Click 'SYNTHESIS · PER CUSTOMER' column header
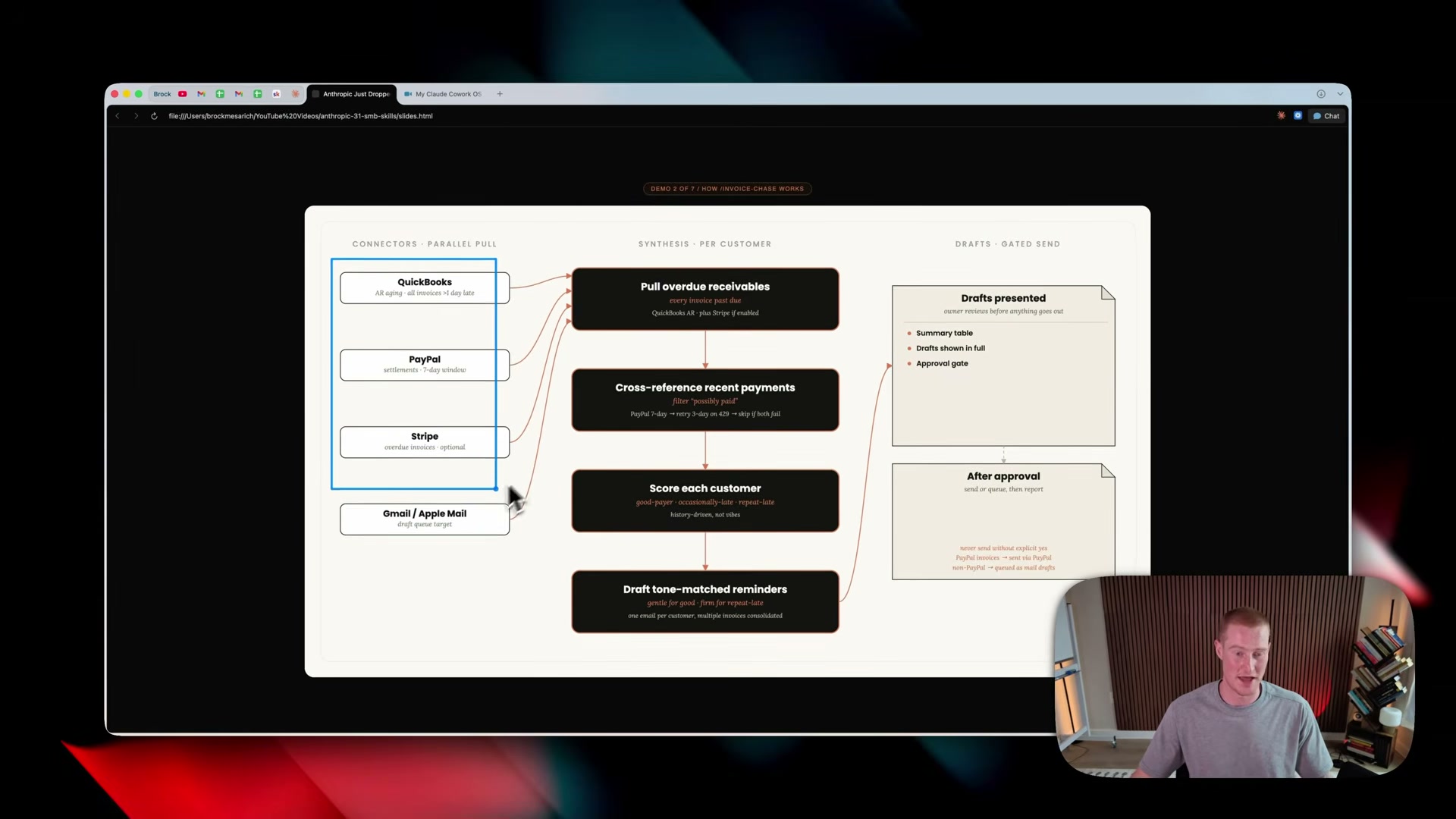This screenshot has height=819, width=1456. pos(704,244)
